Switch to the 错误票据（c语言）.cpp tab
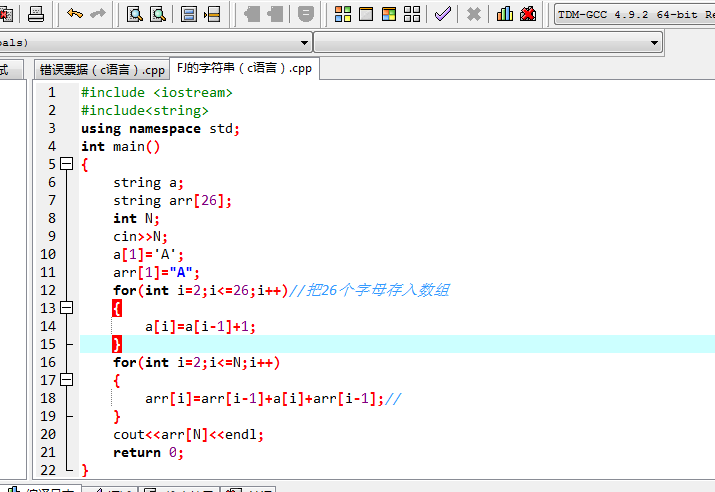This screenshot has height=492, width=715. [102, 70]
